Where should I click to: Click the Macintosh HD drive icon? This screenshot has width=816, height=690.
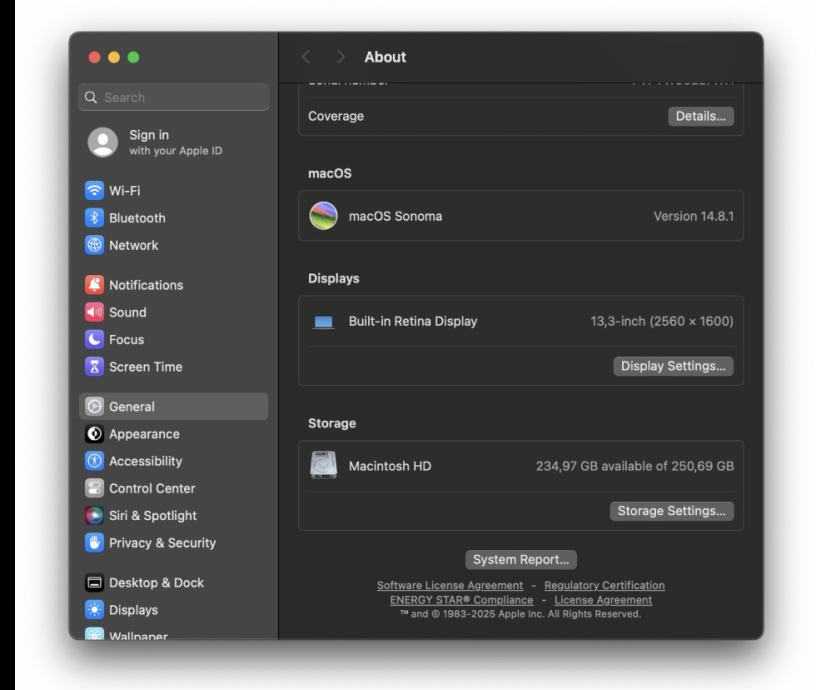click(x=323, y=465)
